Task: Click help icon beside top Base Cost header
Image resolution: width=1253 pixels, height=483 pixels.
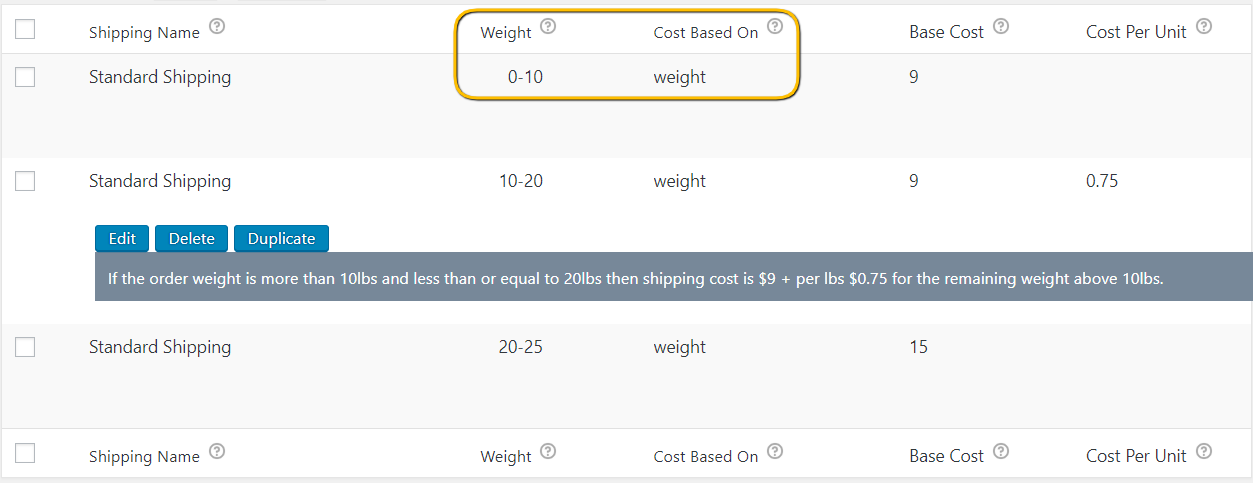Action: pyautogui.click(x=1001, y=27)
